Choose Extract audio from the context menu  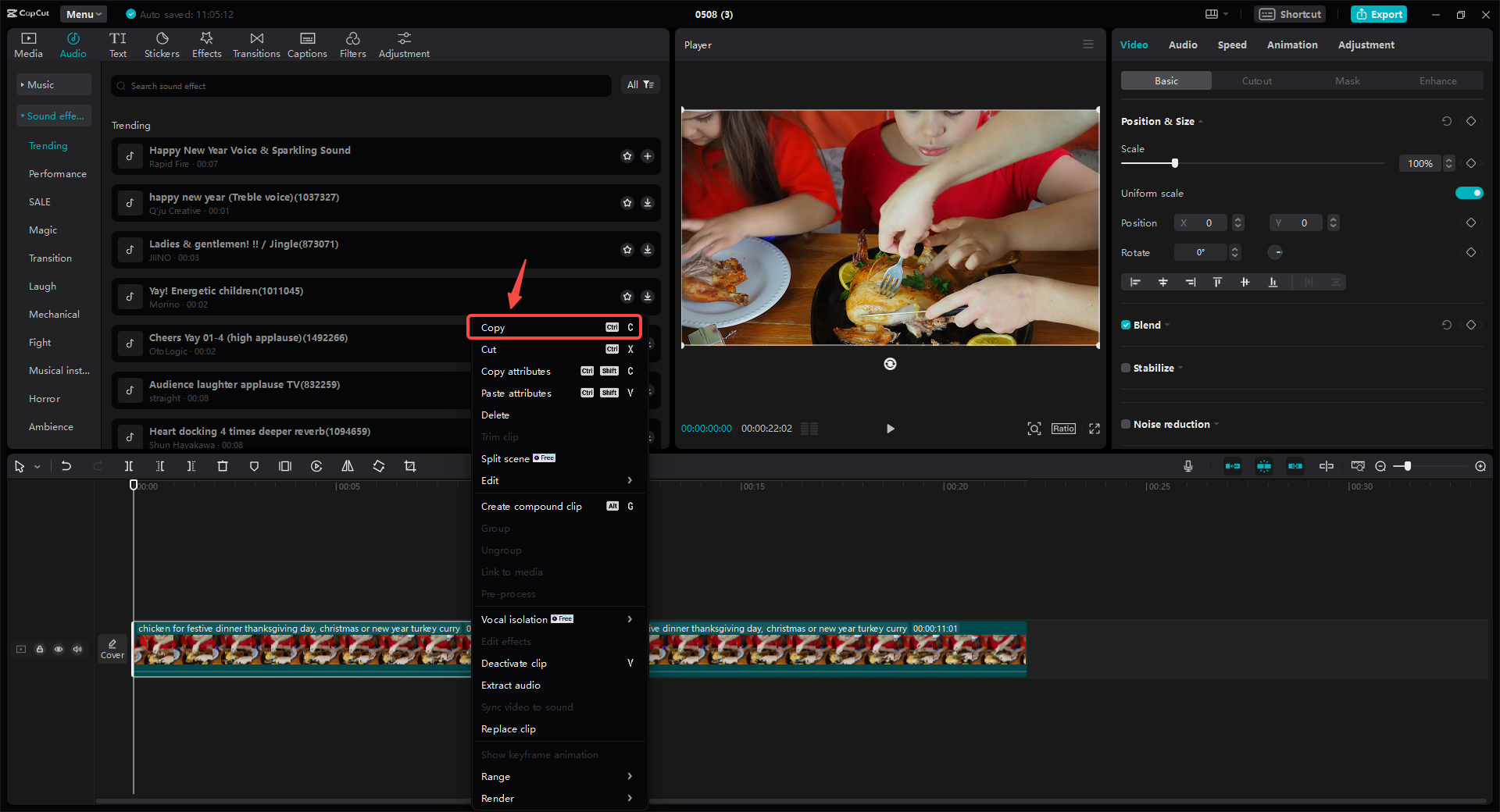[510, 685]
